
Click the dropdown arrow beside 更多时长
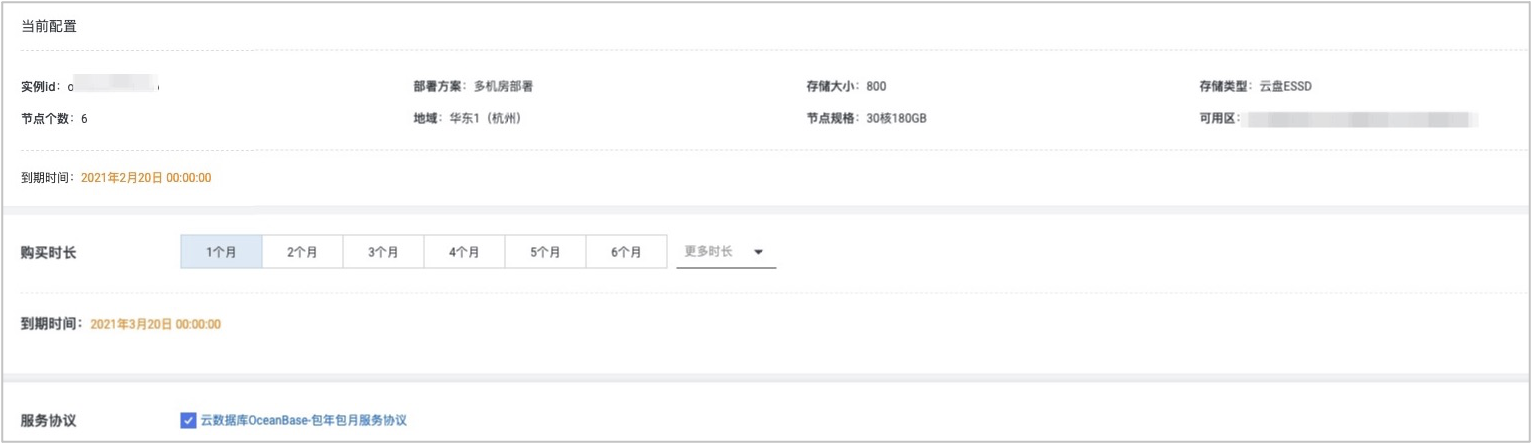[759, 252]
